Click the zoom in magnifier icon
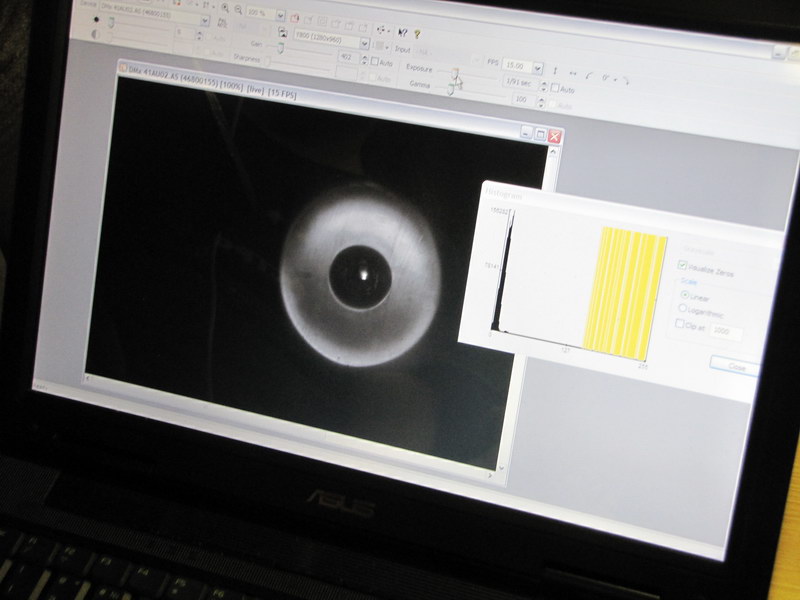Viewport: 800px width, 600px height. pyautogui.click(x=225, y=8)
